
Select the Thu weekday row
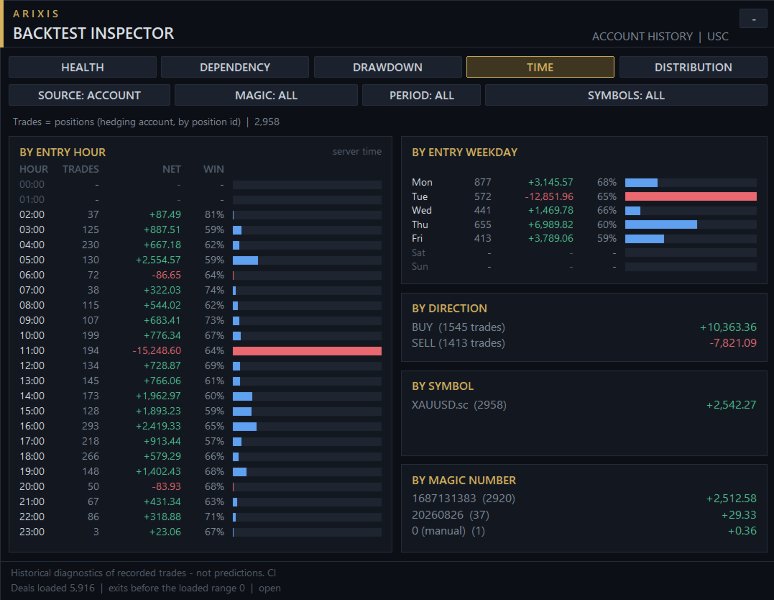click(x=584, y=225)
